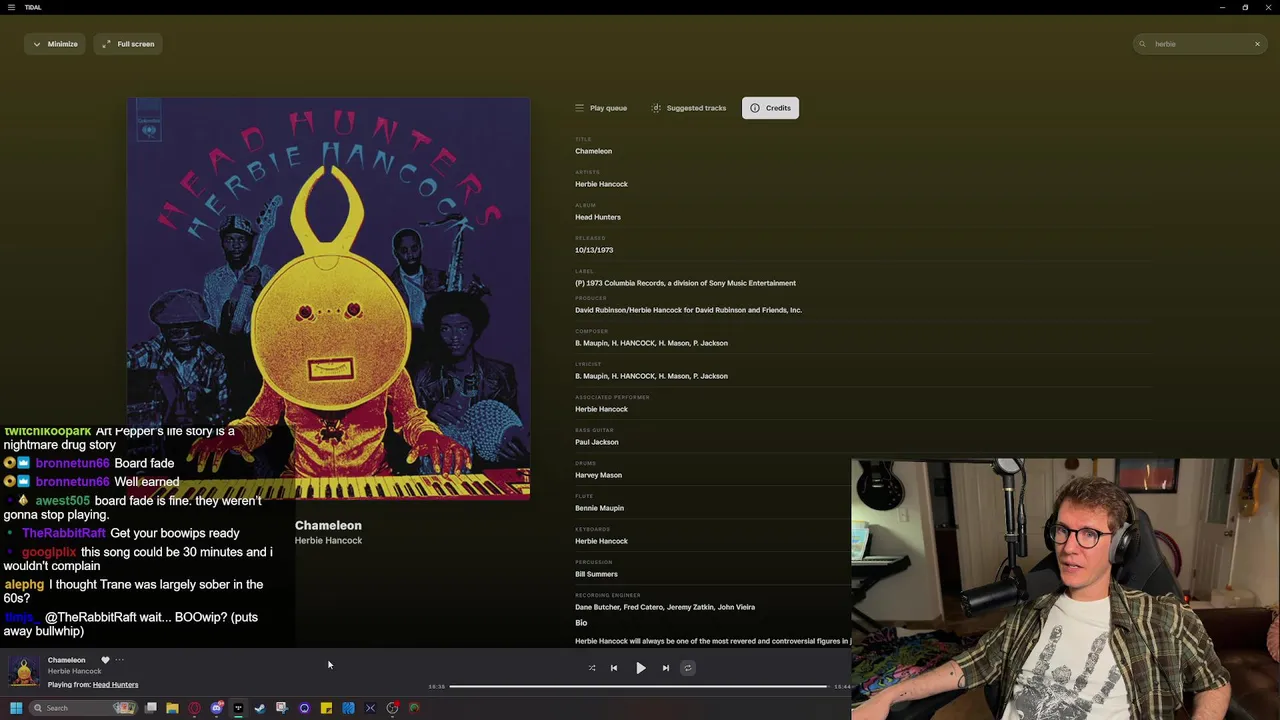Click TIDAL icon in the taskbar

(238, 708)
